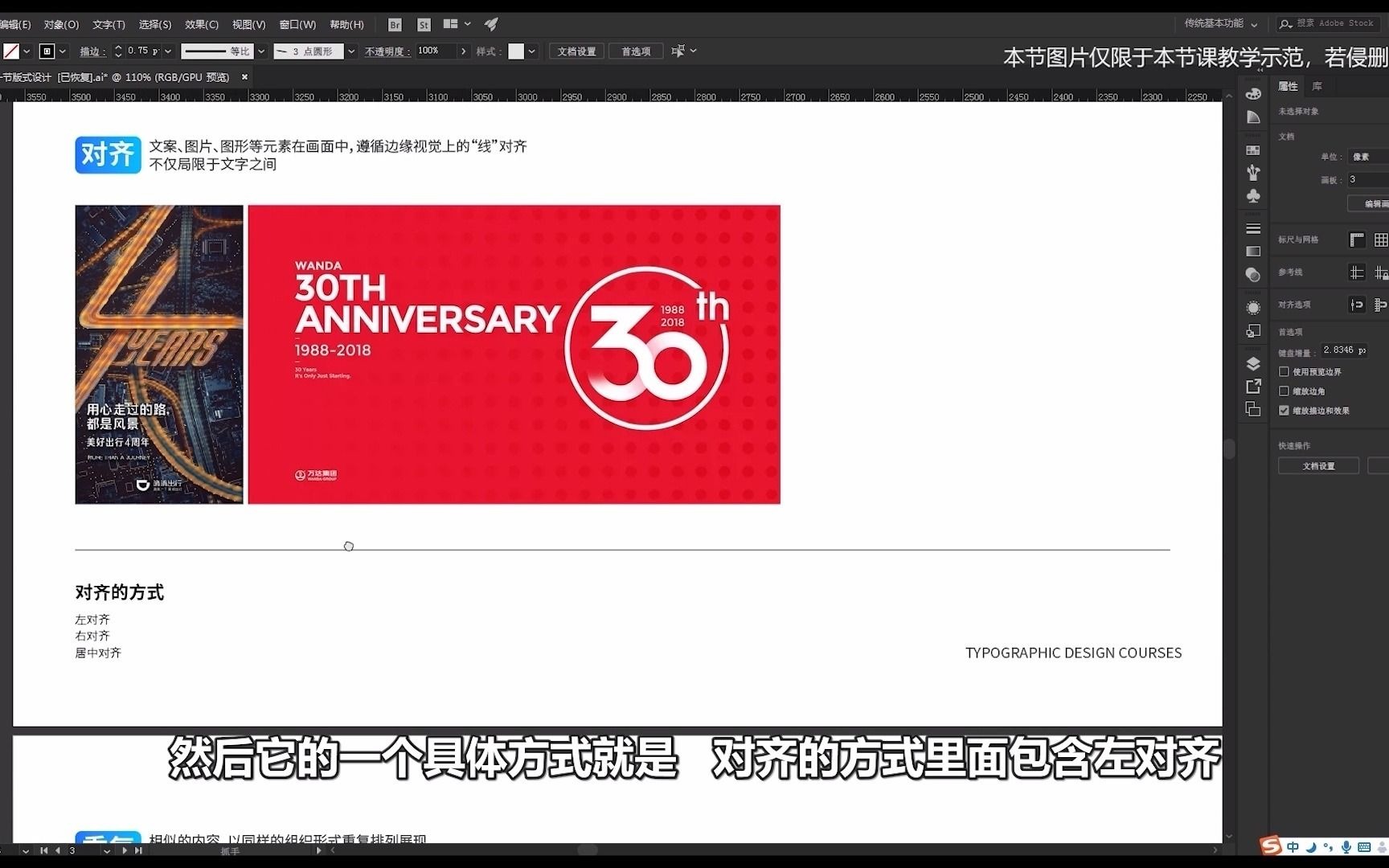Click 文档设置 button in control bar
The width and height of the screenshot is (1389, 868).
577,51
